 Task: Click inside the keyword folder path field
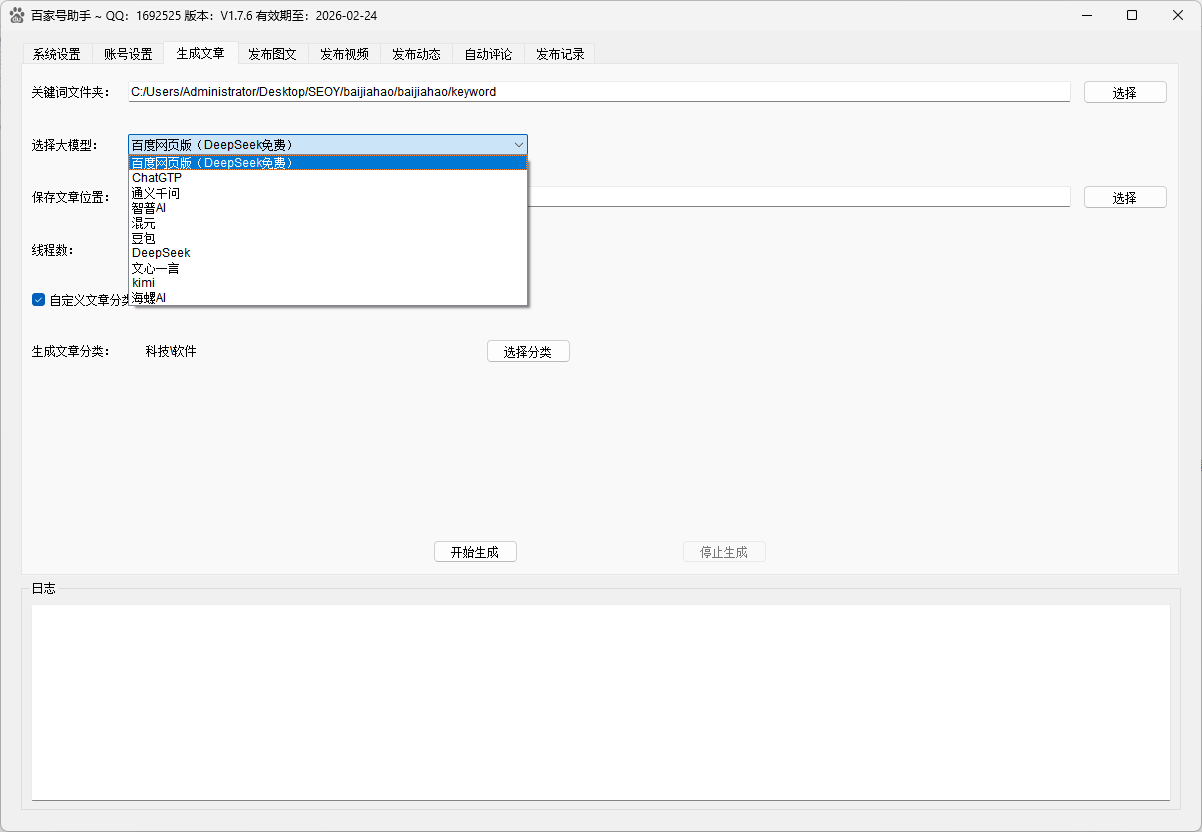pyautogui.click(x=500, y=91)
